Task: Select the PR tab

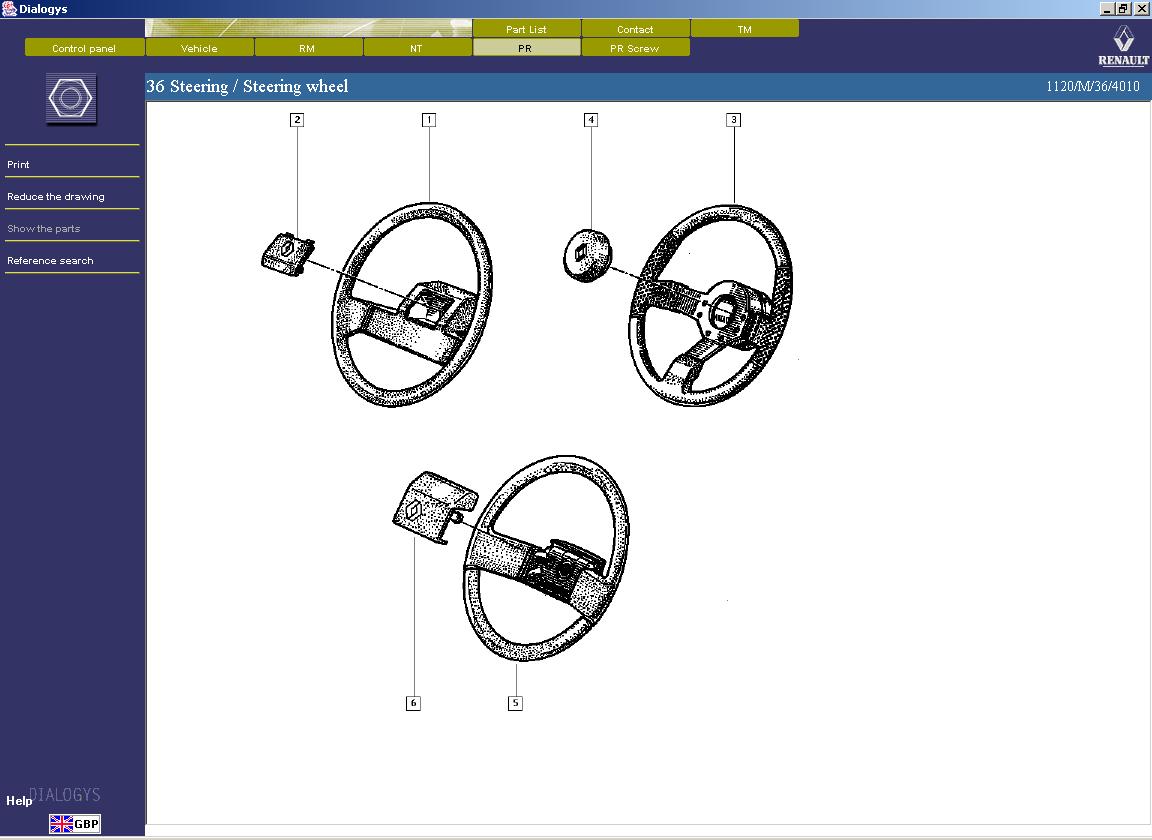Action: [525, 48]
